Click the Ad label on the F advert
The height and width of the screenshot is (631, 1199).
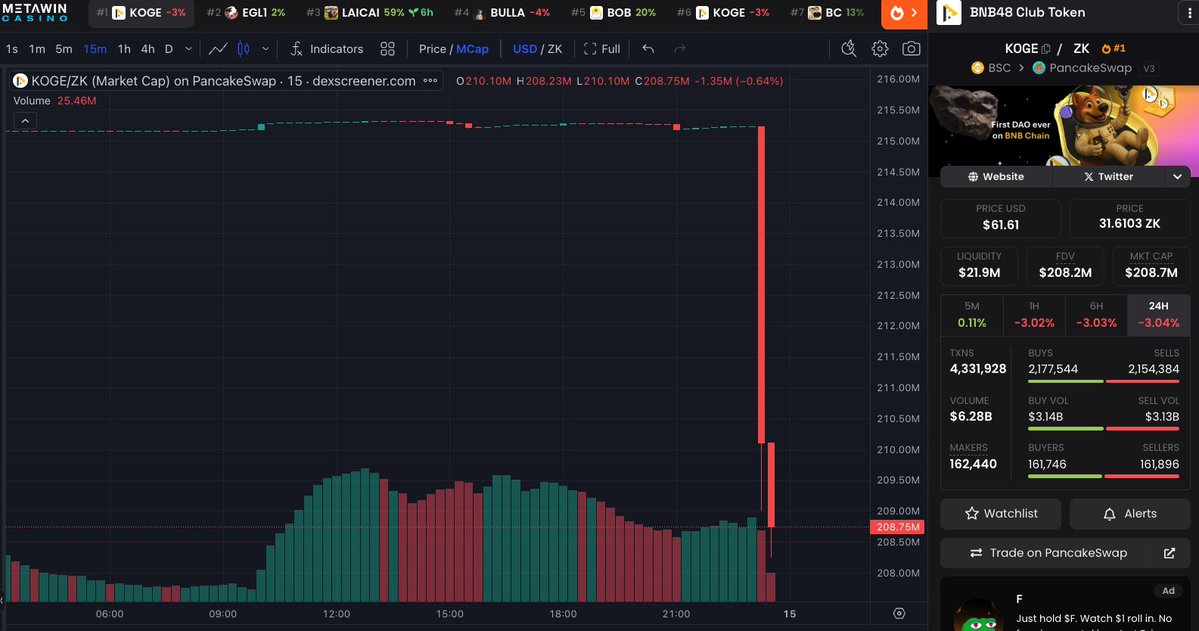click(1168, 590)
